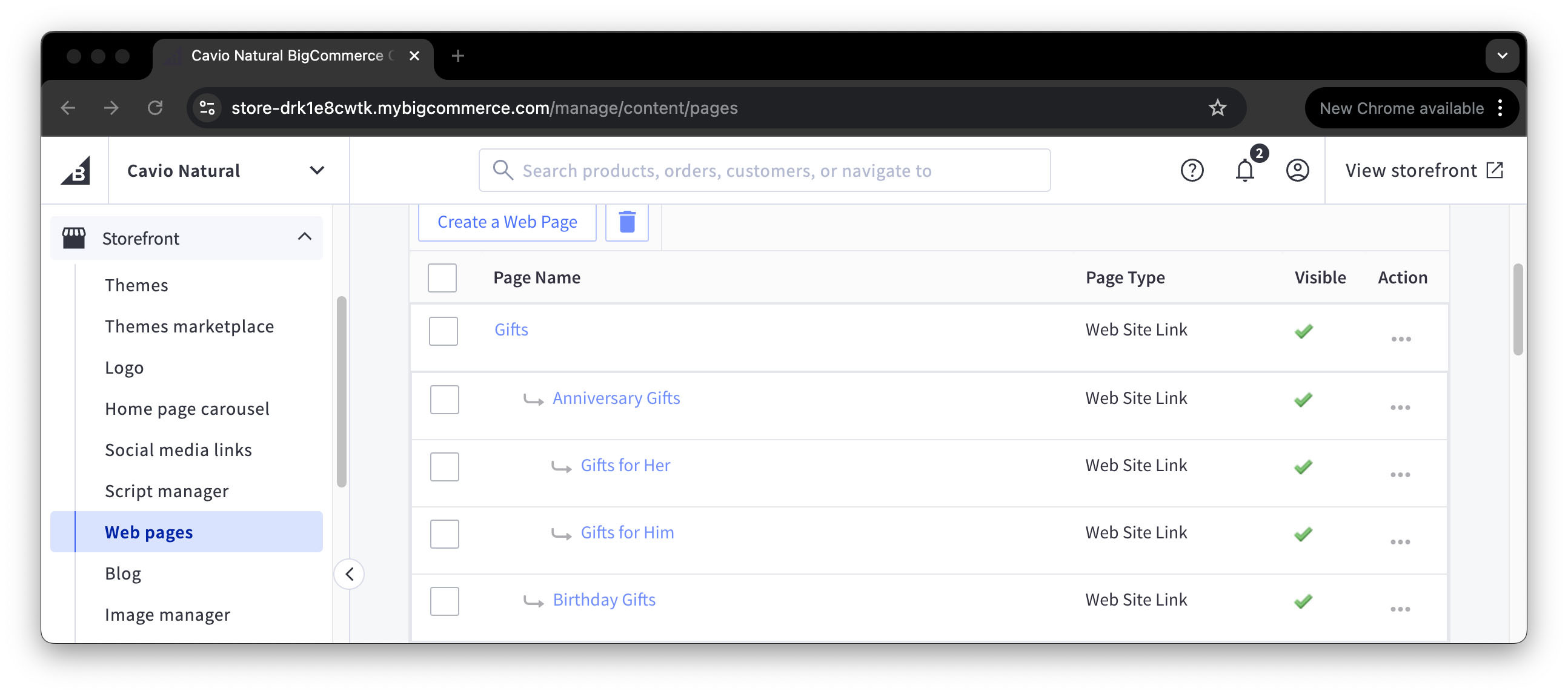
Task: Collapse the sidebar with the arrow button
Action: point(349,573)
